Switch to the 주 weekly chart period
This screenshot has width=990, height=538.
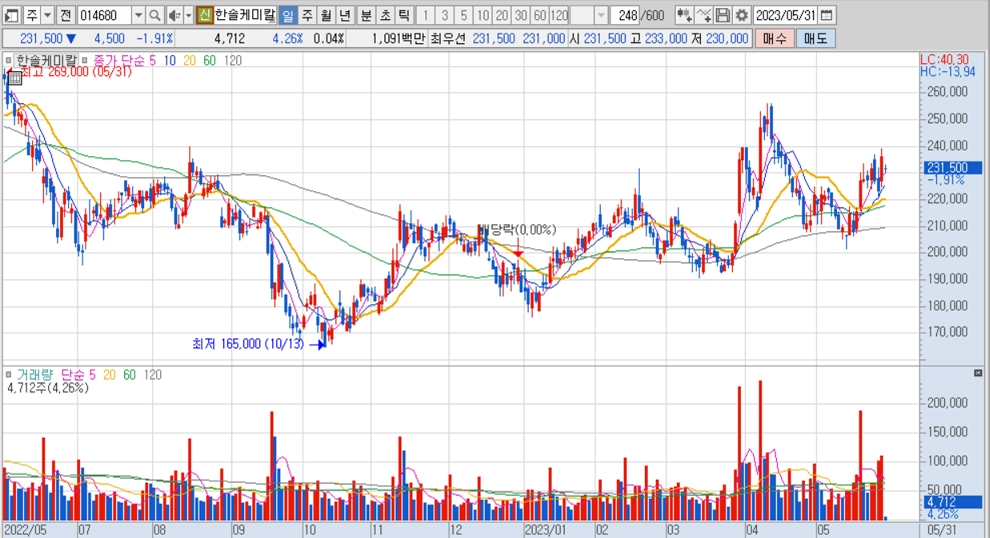307,15
